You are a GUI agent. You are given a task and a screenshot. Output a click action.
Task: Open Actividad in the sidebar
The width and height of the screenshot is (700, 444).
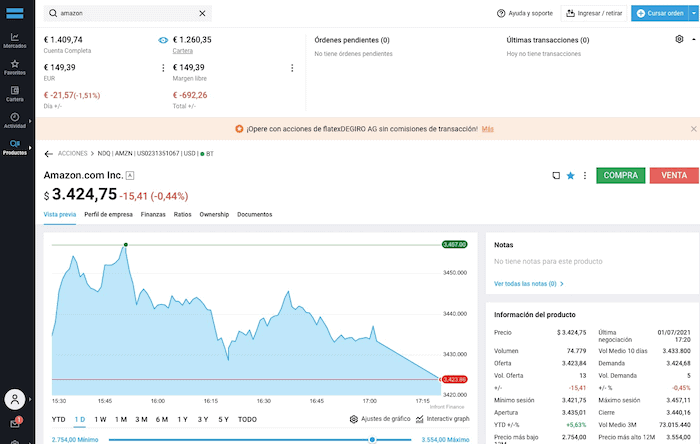coord(15,120)
